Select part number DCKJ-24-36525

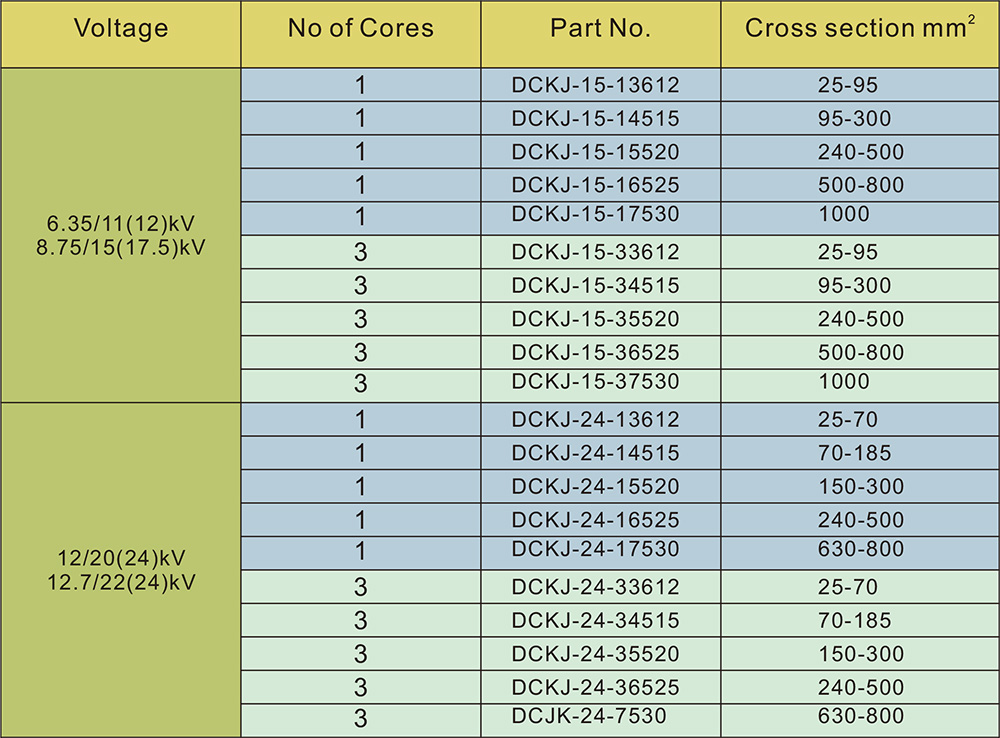(x=595, y=687)
